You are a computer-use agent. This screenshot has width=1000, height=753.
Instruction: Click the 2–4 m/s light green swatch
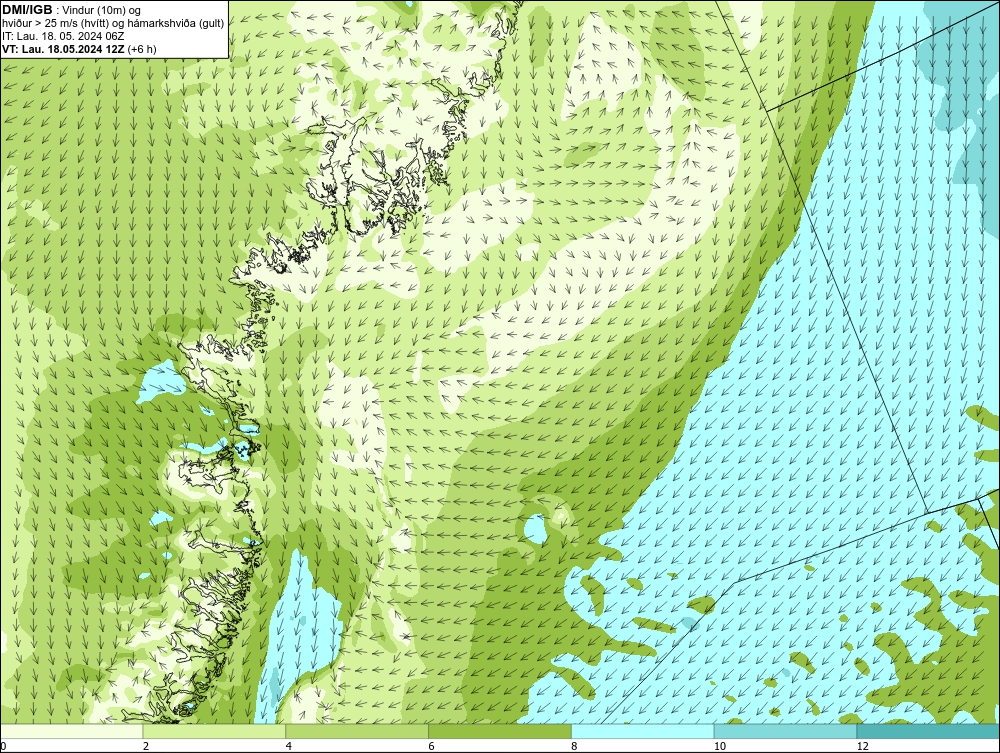(214, 731)
